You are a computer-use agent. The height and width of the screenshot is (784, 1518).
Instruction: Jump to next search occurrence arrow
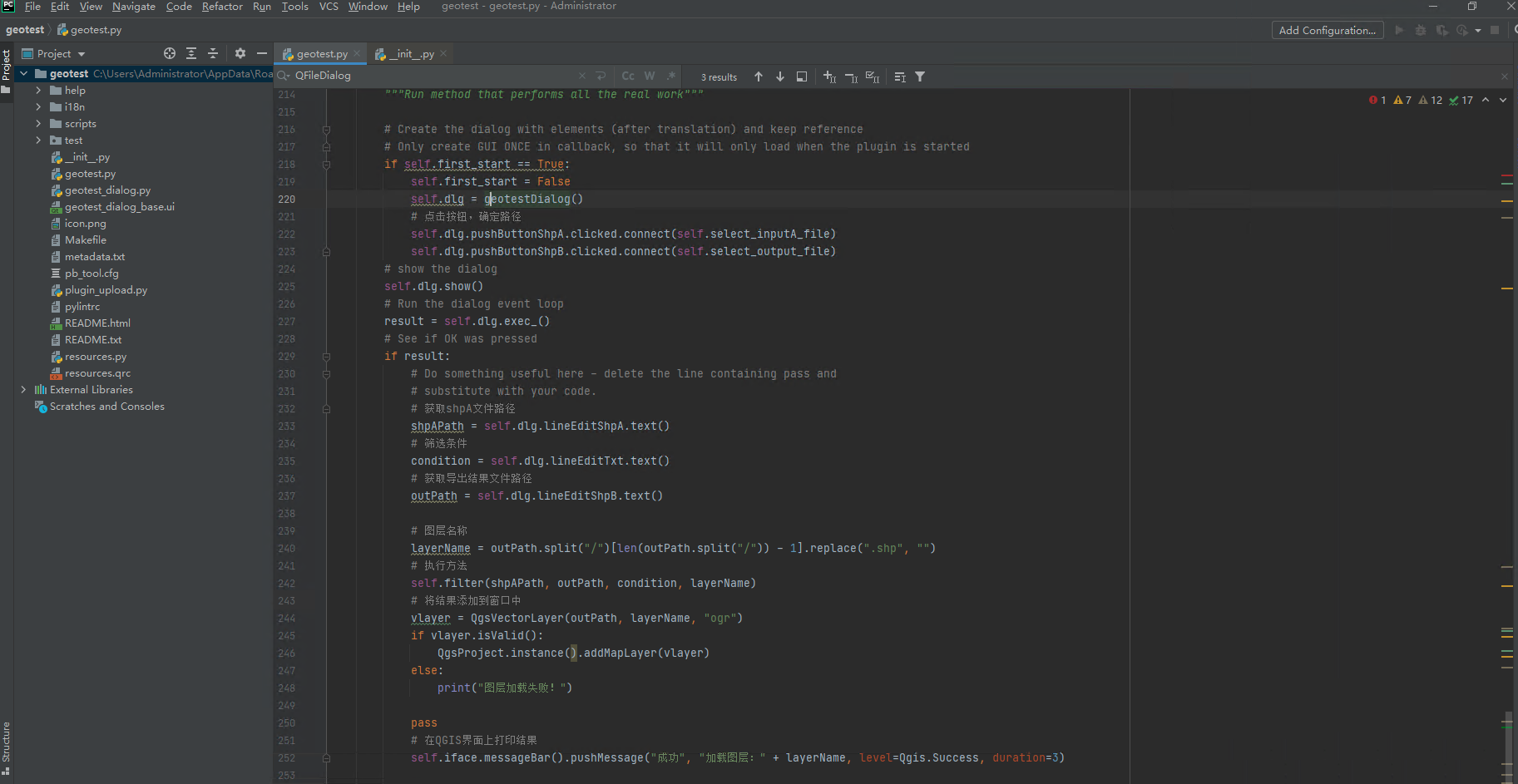(x=780, y=76)
